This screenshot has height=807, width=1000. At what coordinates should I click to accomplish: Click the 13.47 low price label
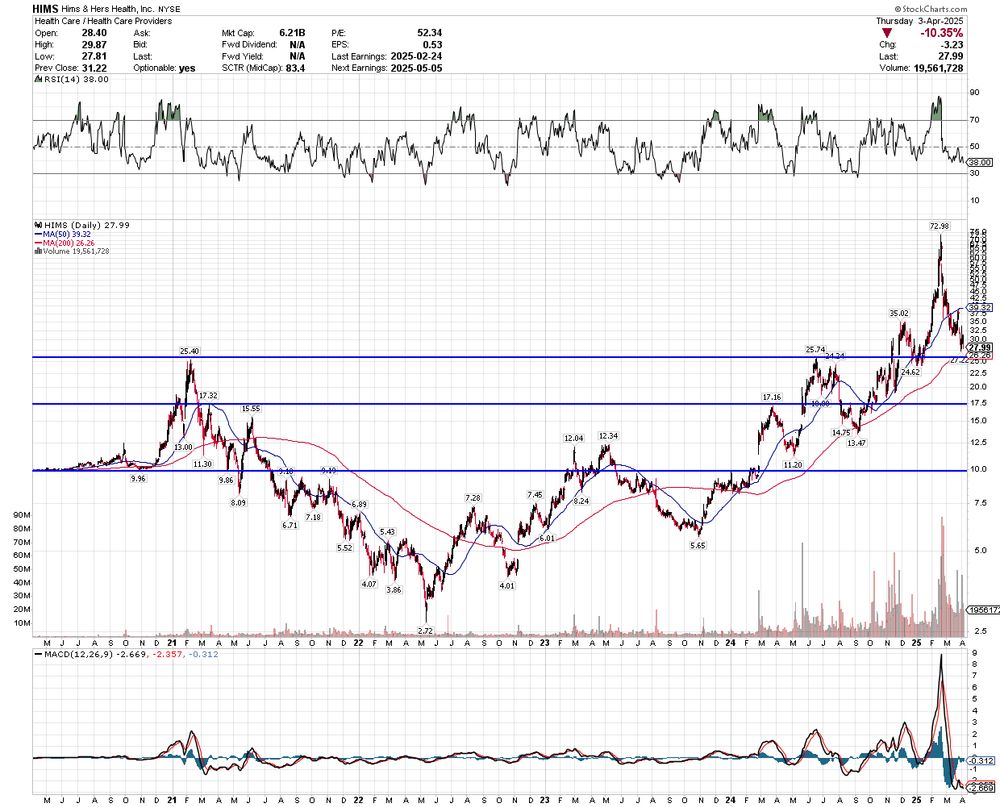[856, 443]
